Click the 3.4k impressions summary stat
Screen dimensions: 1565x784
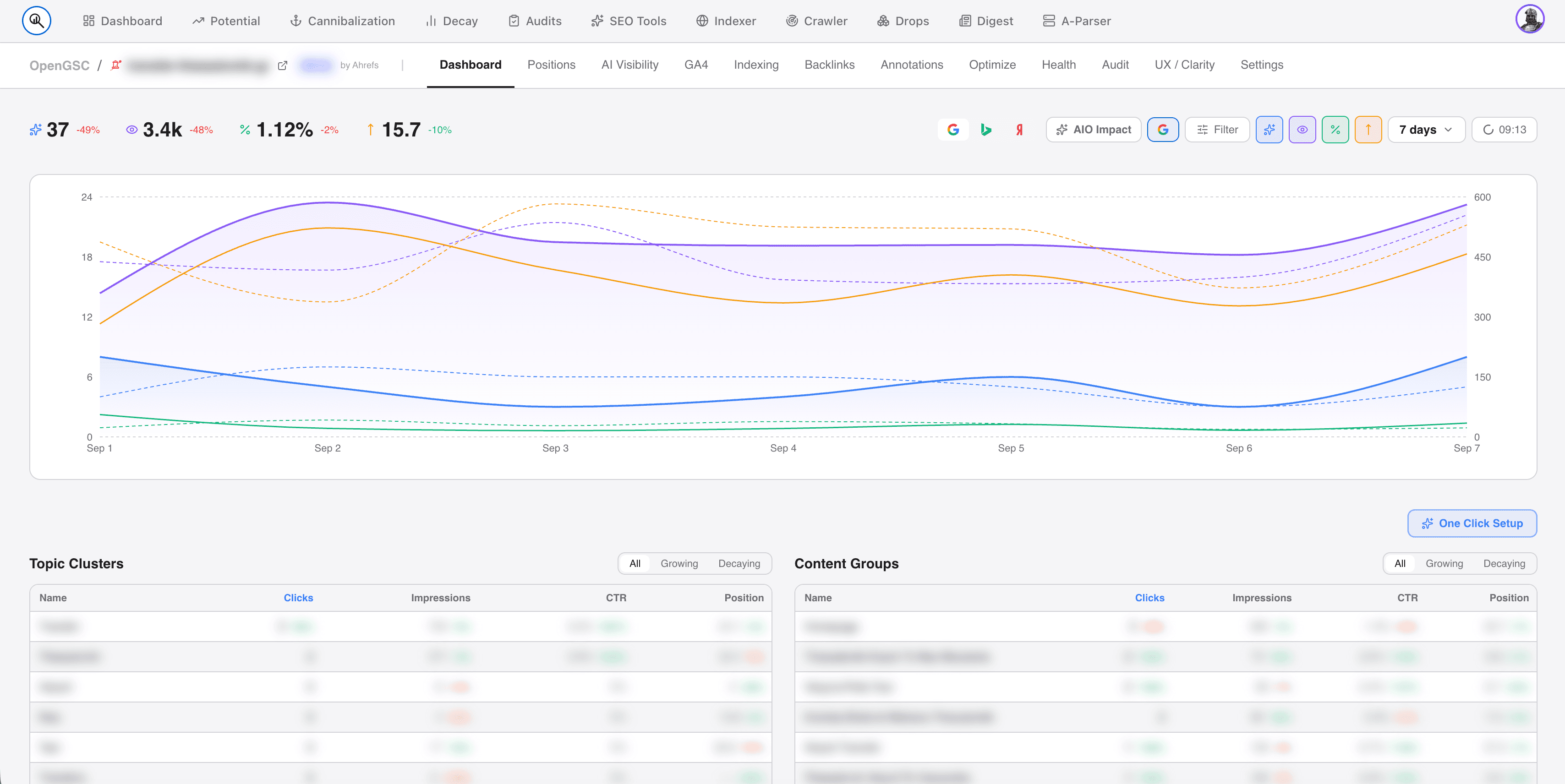tap(169, 129)
